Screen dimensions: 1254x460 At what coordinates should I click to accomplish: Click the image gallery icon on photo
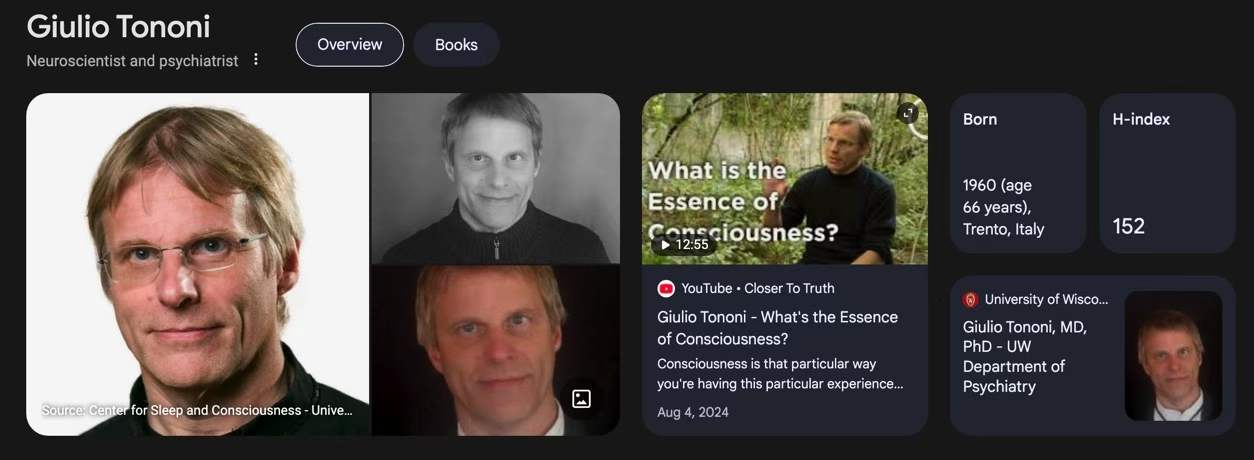pos(581,399)
